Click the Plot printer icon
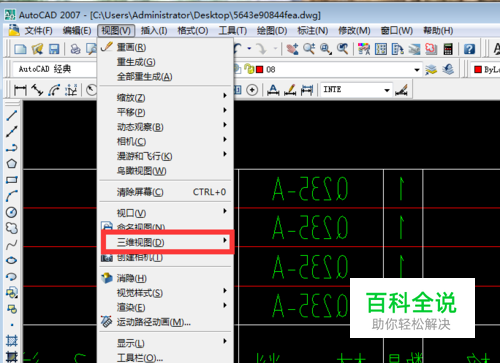500x363 pixels. [x=76, y=49]
